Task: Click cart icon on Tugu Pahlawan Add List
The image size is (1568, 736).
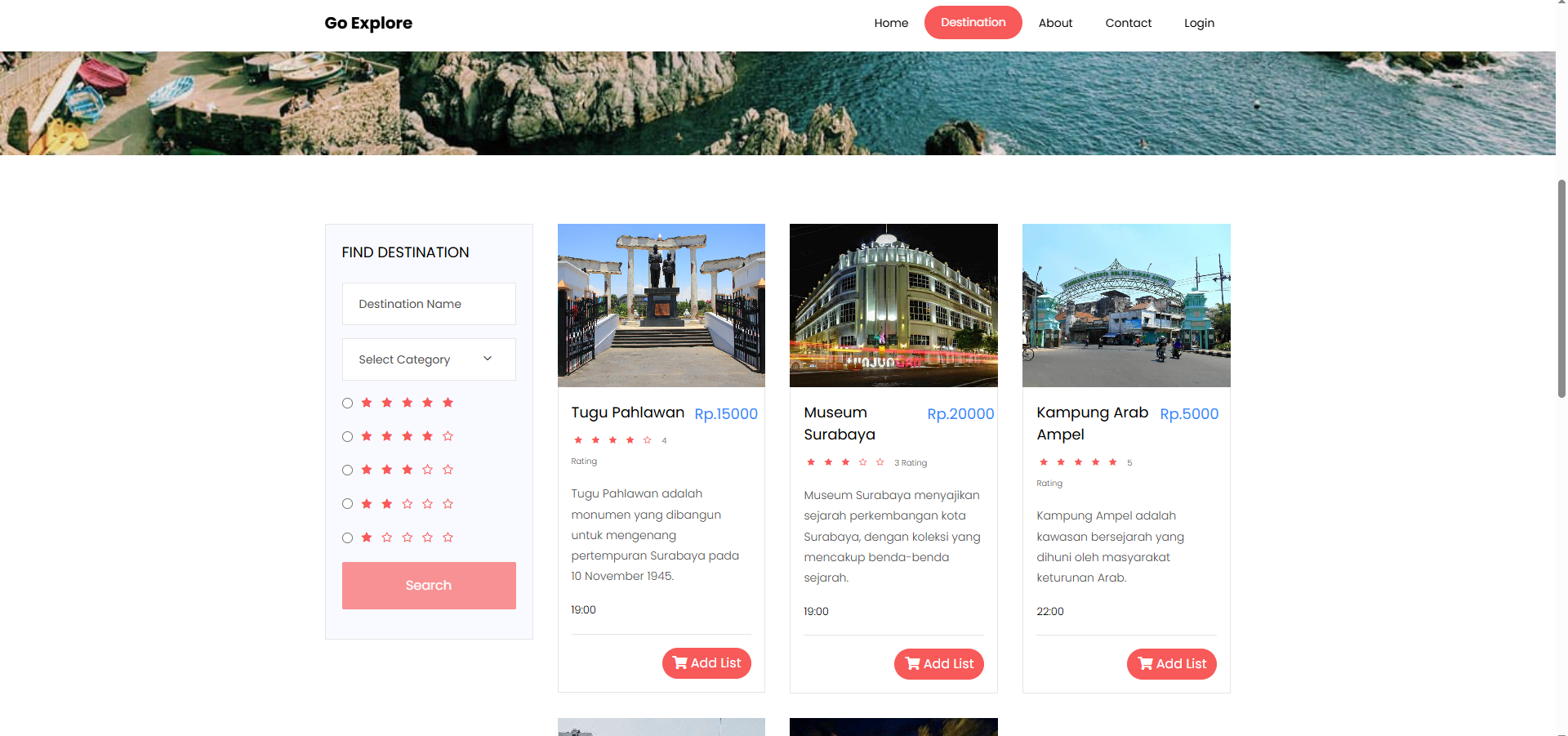Action: [680, 662]
